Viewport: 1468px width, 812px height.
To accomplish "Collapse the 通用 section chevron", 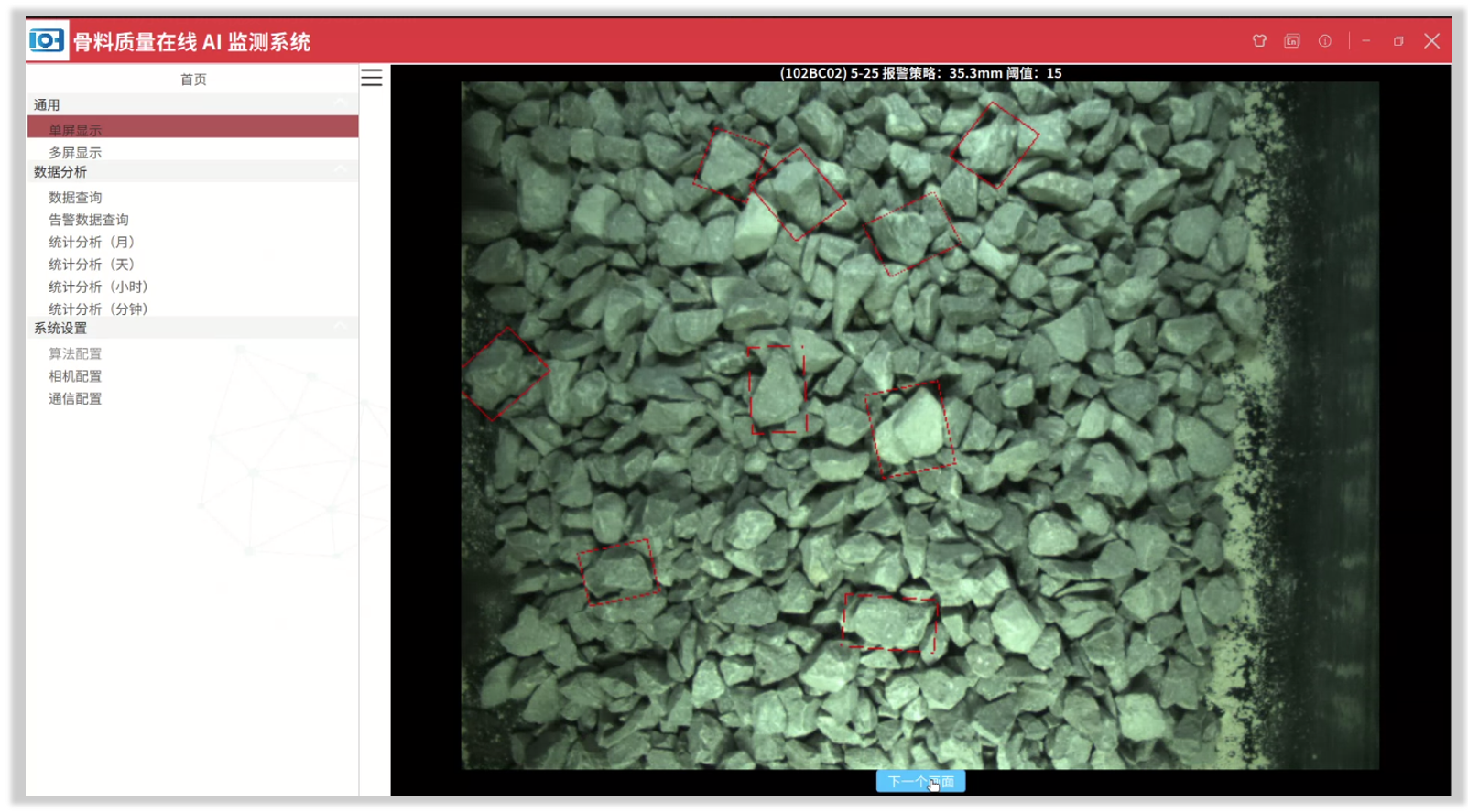I will click(341, 103).
